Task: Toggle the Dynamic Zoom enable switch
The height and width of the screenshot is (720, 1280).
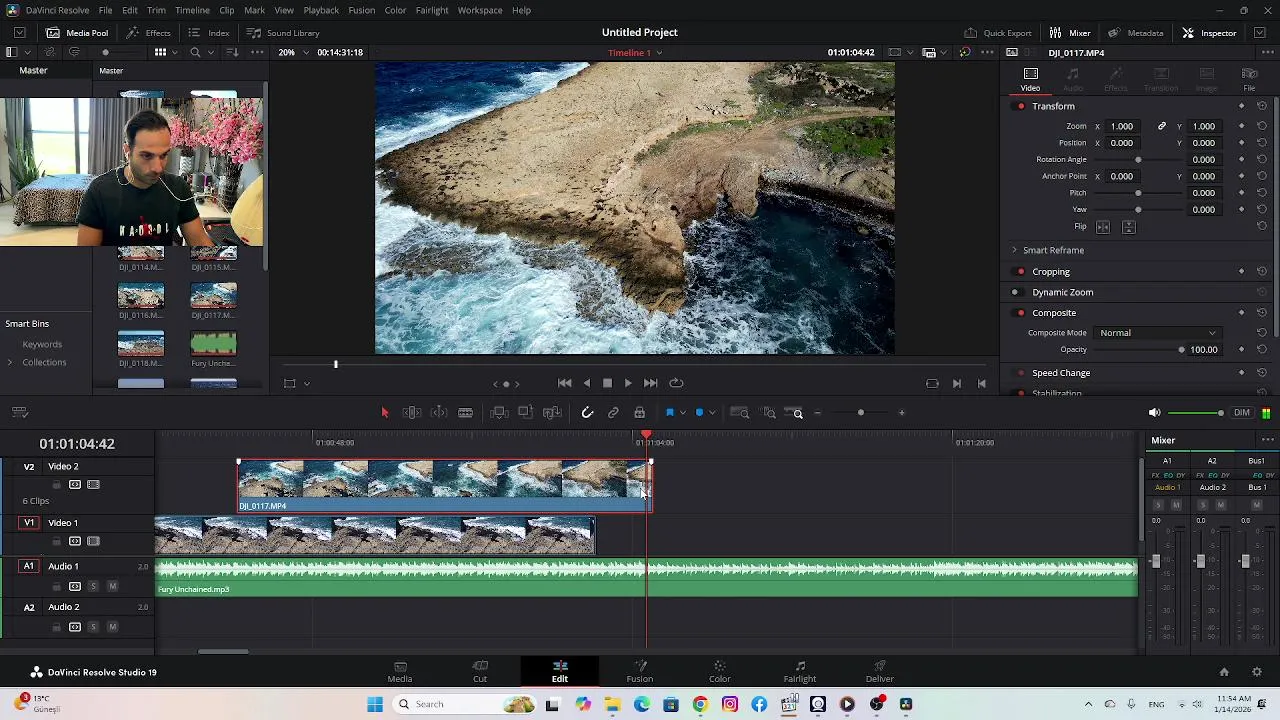Action: point(1015,292)
